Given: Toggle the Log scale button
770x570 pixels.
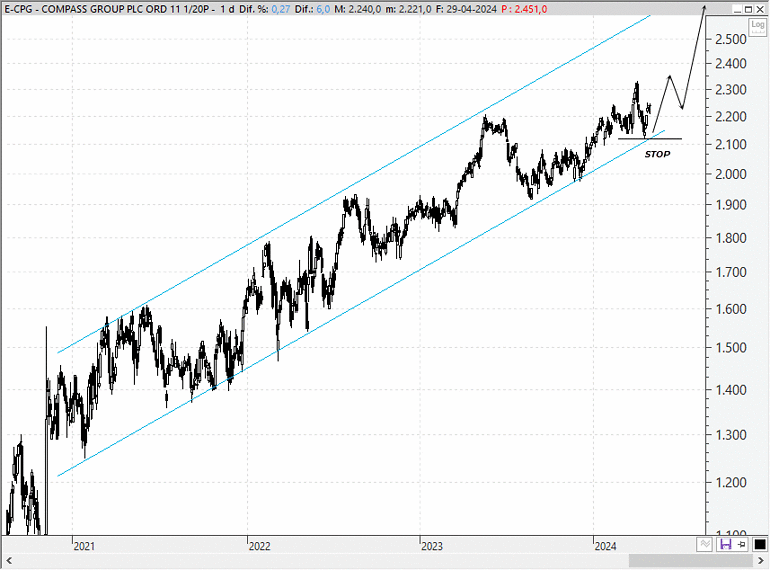Looking at the screenshot, I should click(758, 26).
